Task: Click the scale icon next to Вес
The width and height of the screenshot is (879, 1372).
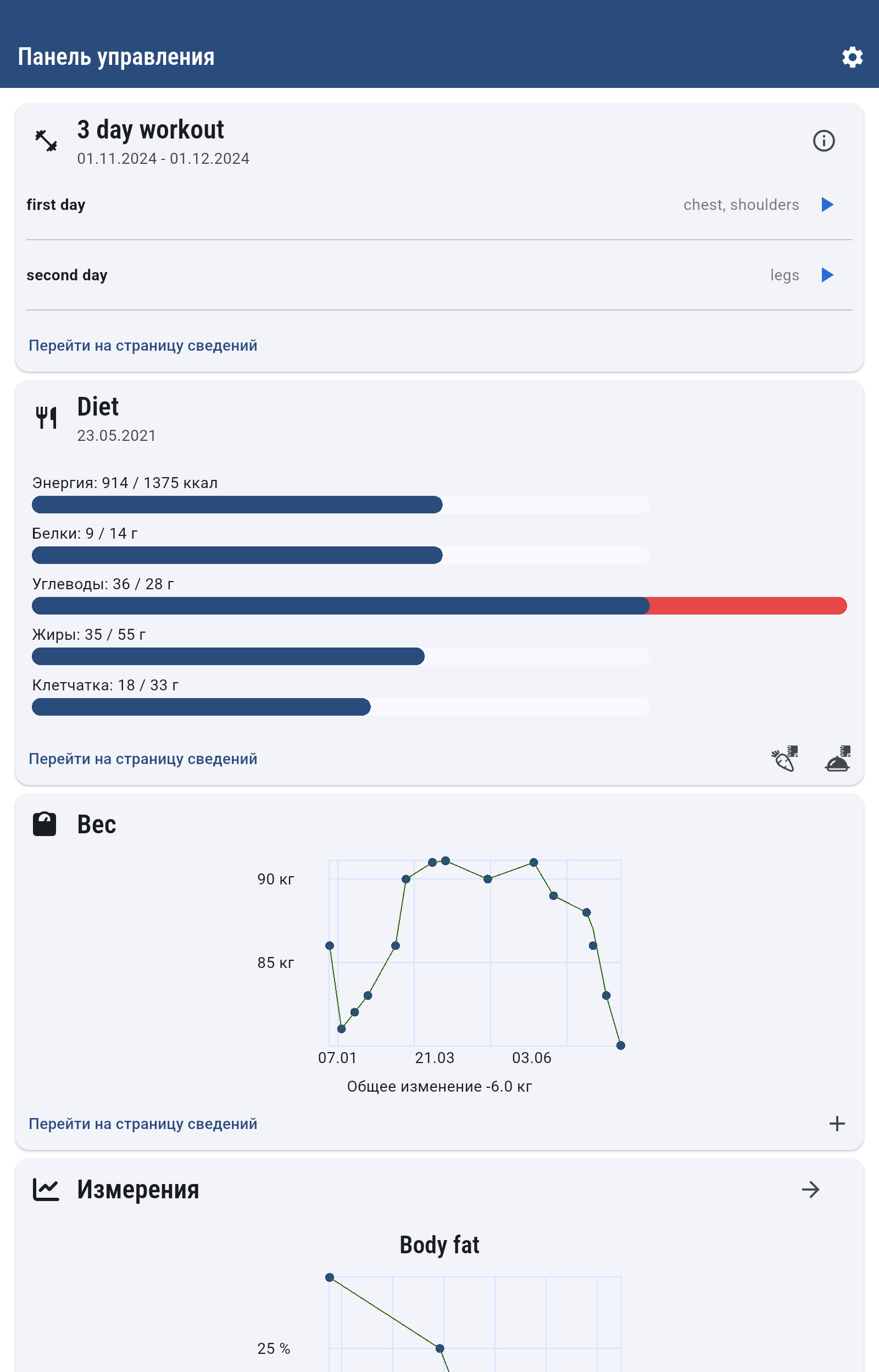Action: click(x=44, y=825)
